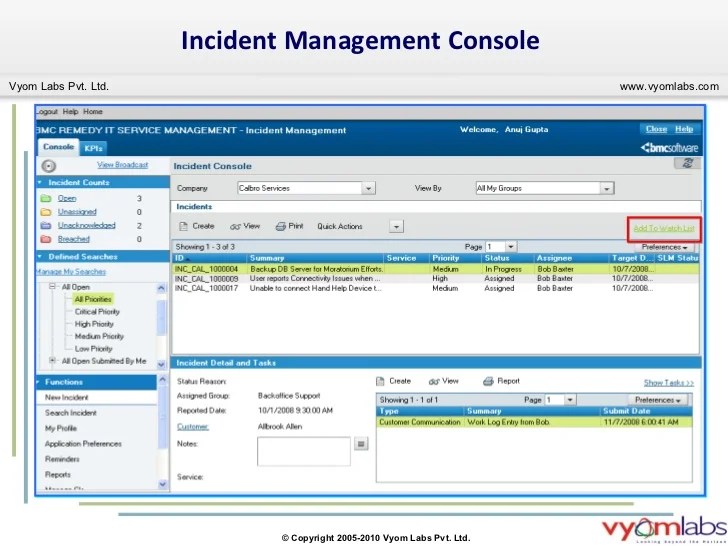728x546 pixels.
Task: Switch to the Console tab
Action: (x=58, y=147)
